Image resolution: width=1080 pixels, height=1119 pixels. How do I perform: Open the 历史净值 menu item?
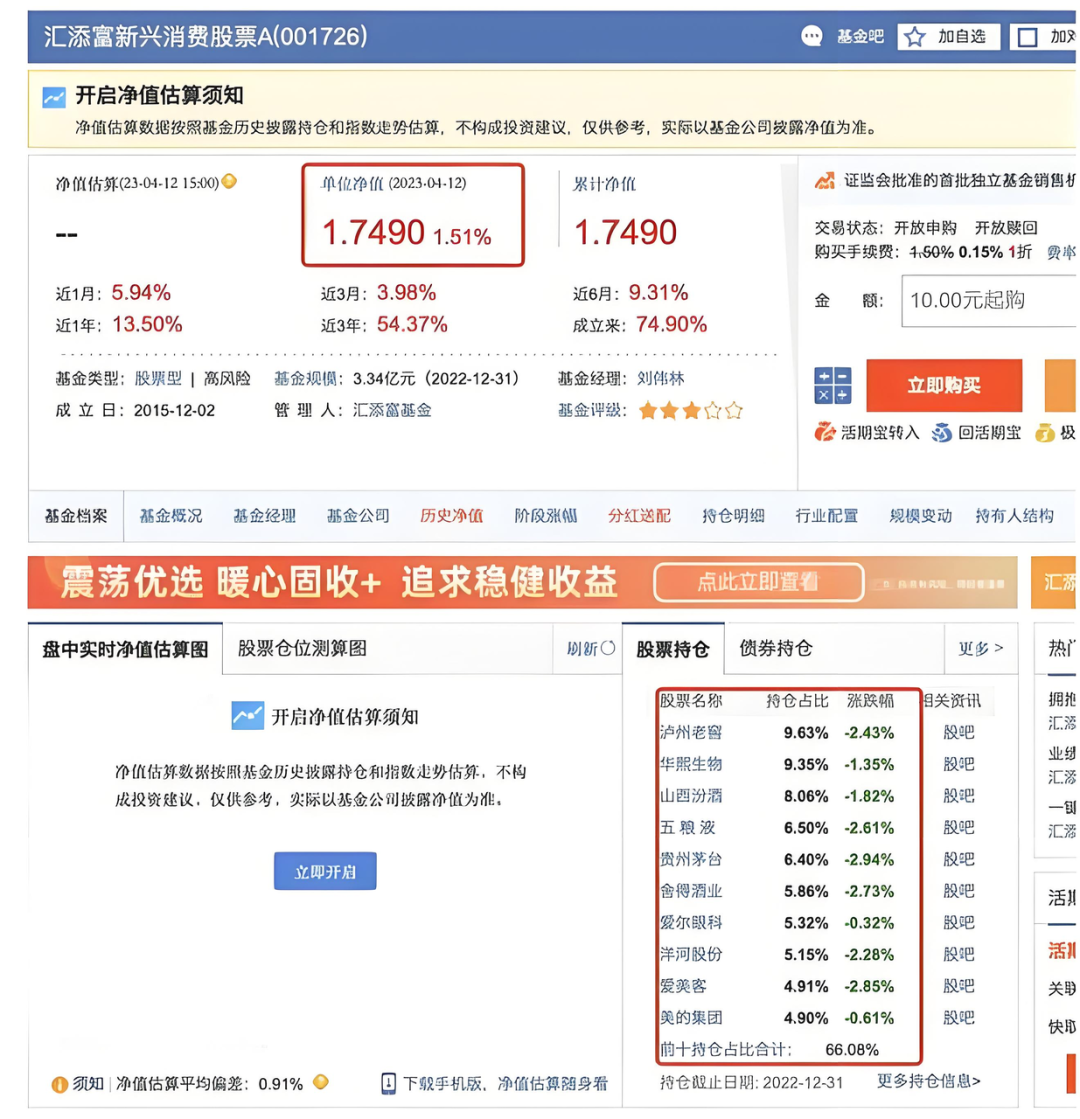coord(451,516)
